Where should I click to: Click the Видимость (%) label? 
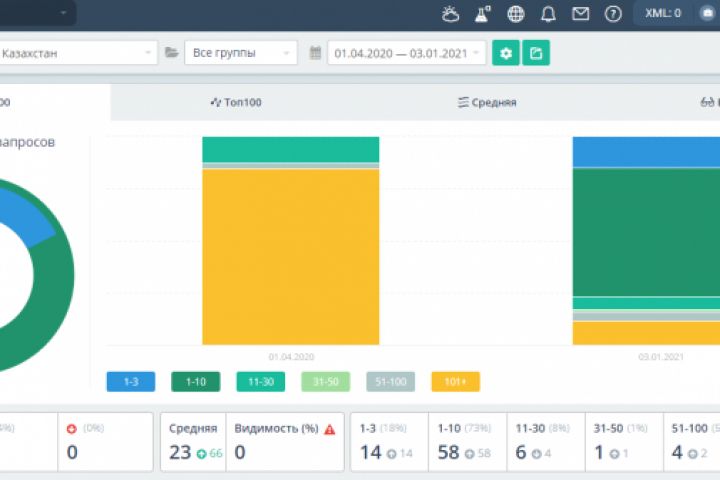276,429
